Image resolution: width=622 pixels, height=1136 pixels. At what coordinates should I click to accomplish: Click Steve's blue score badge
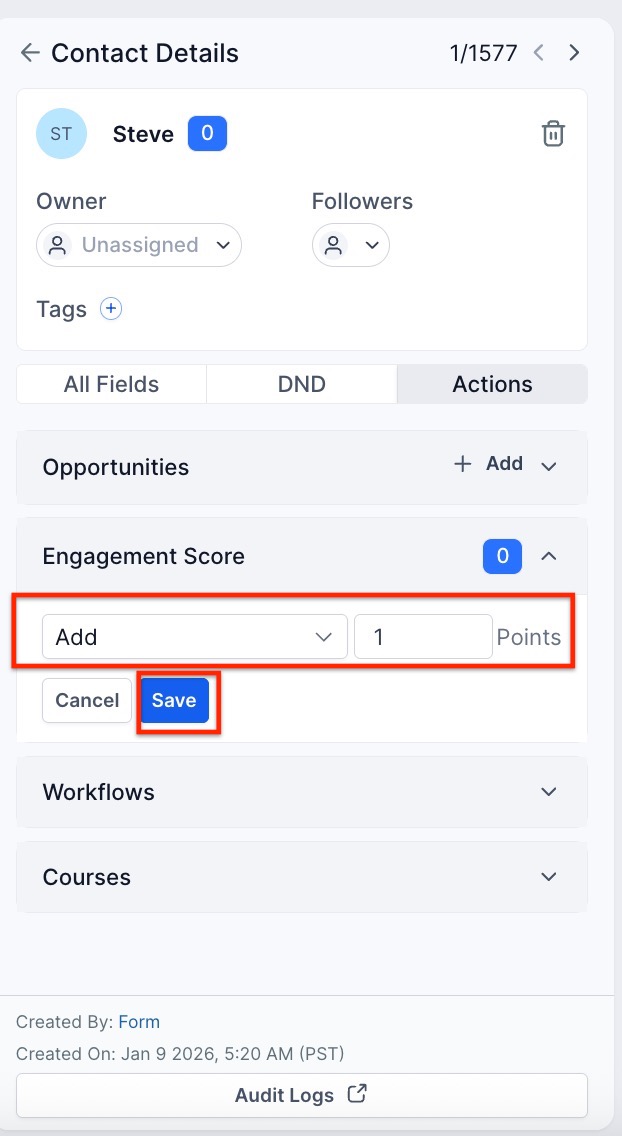(x=207, y=134)
